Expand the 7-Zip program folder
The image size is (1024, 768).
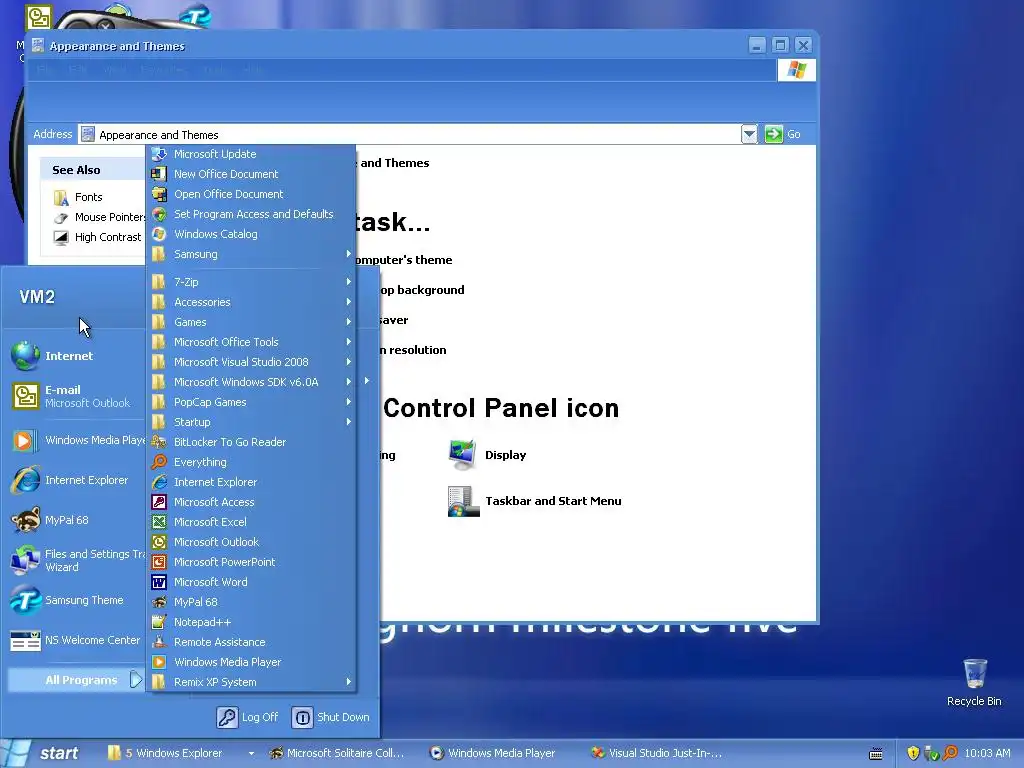[251, 282]
